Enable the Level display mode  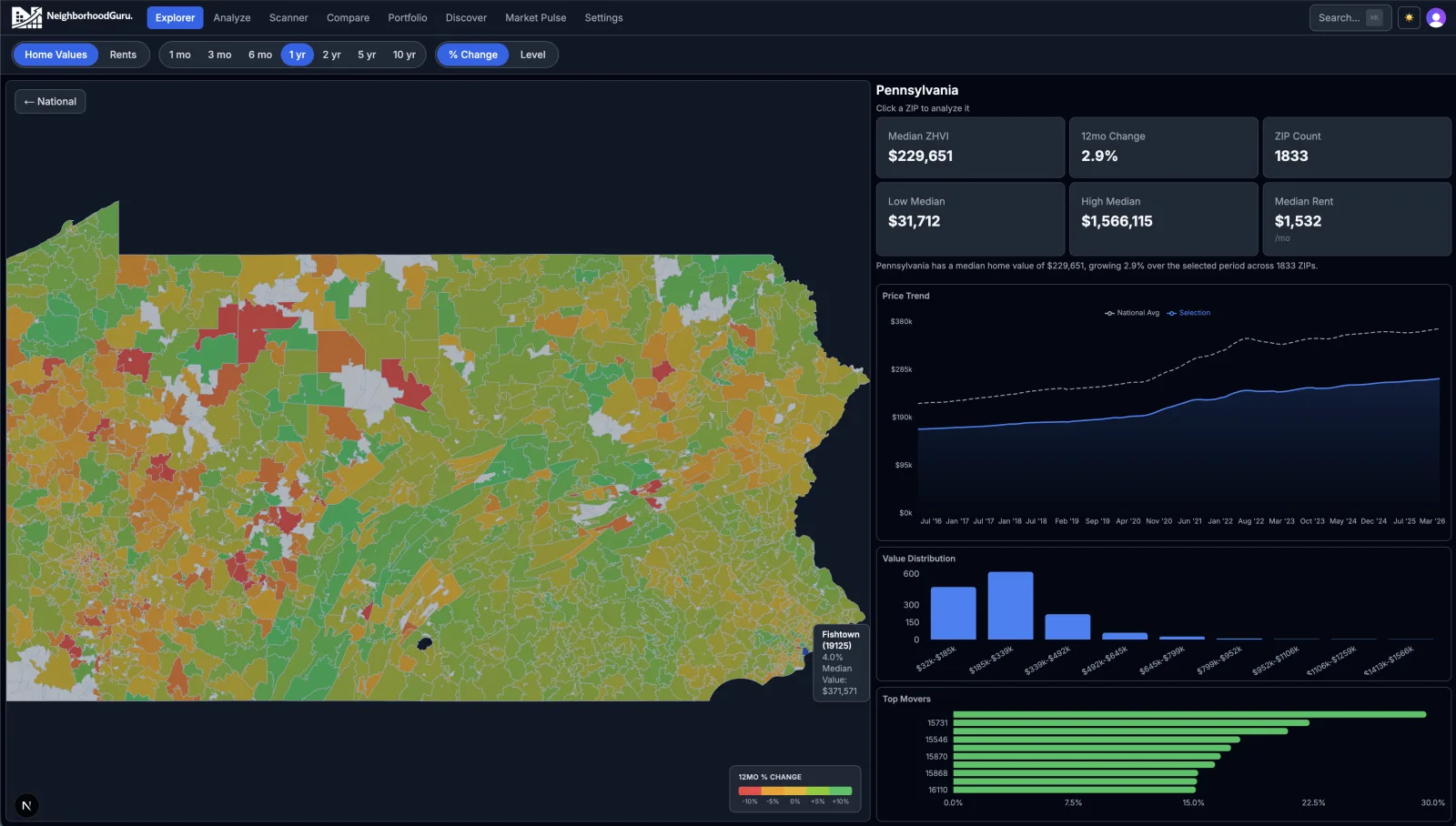point(533,55)
